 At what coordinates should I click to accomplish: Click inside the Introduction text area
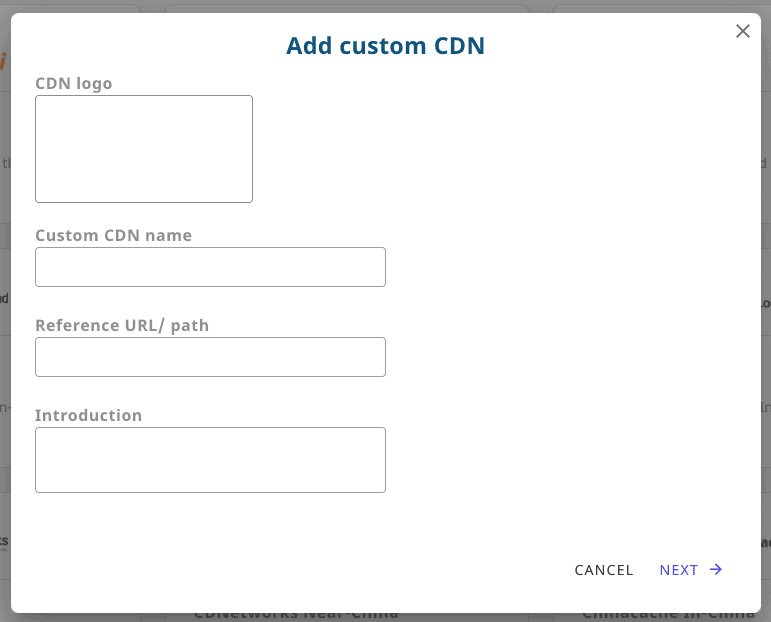tap(210, 460)
